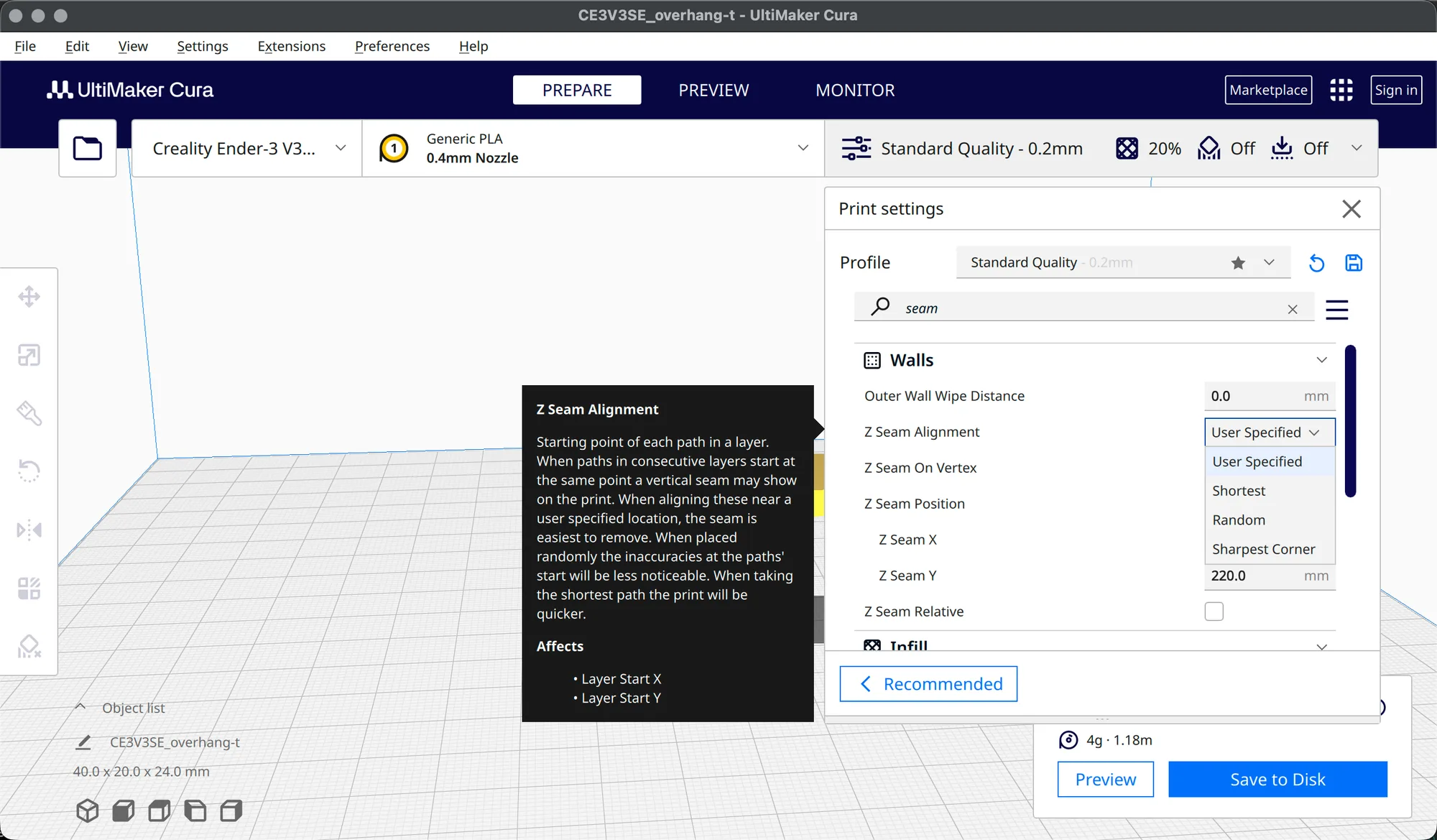
Task: Collapse the Object list
Action: coord(80,707)
